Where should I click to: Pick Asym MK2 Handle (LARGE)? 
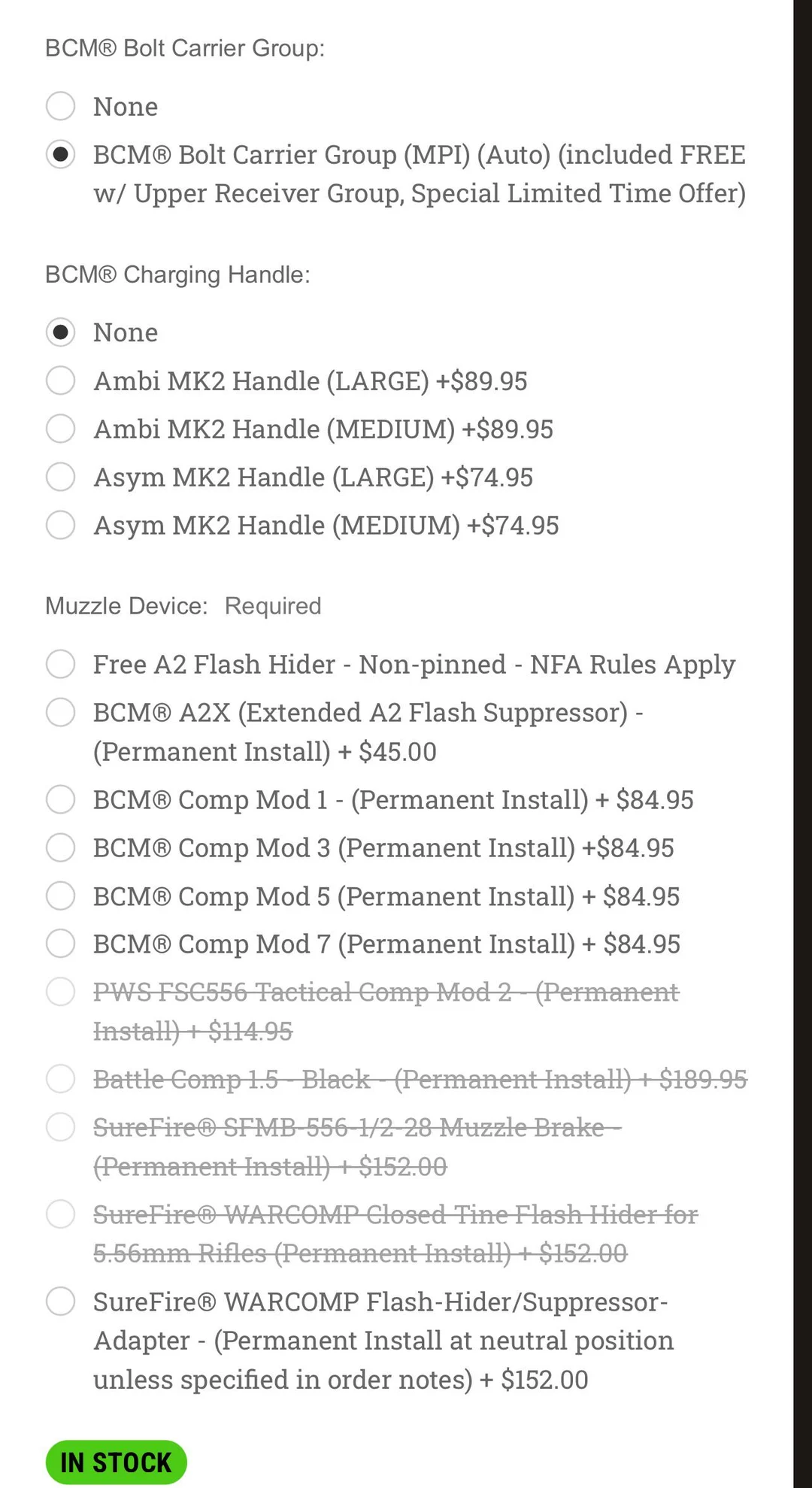[60, 477]
